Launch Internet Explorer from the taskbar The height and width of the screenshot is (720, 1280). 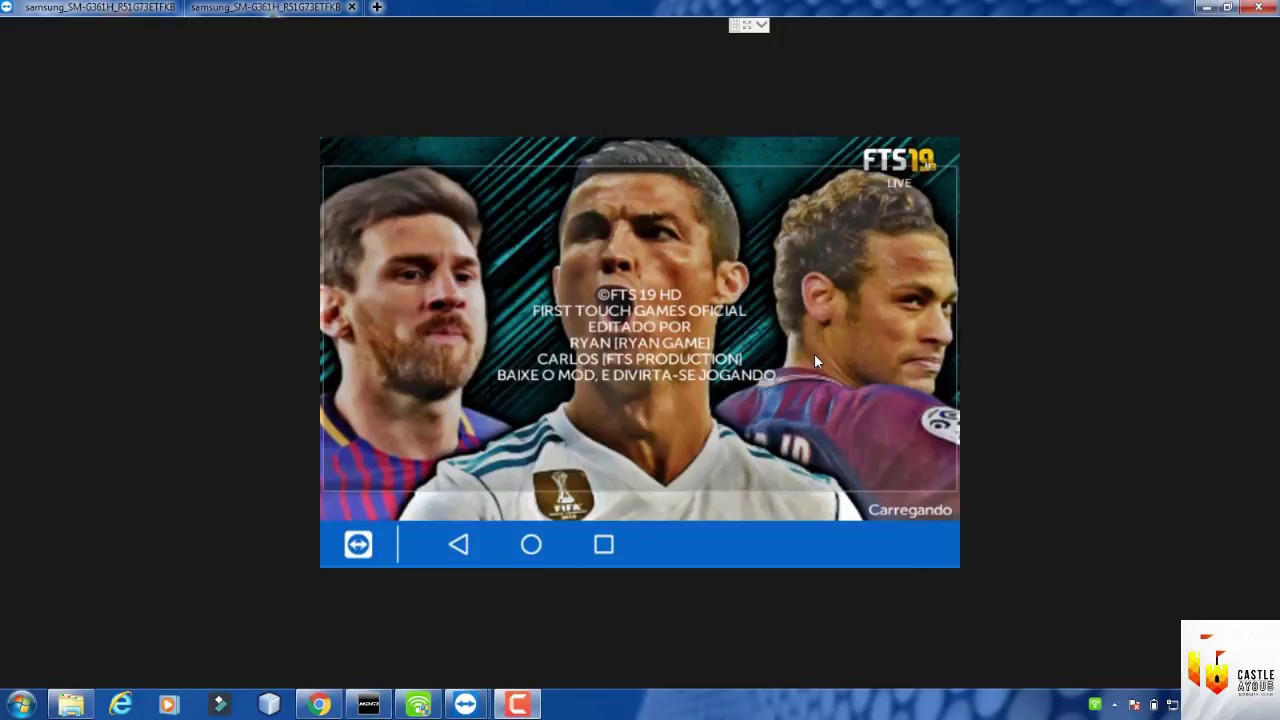pyautogui.click(x=120, y=704)
